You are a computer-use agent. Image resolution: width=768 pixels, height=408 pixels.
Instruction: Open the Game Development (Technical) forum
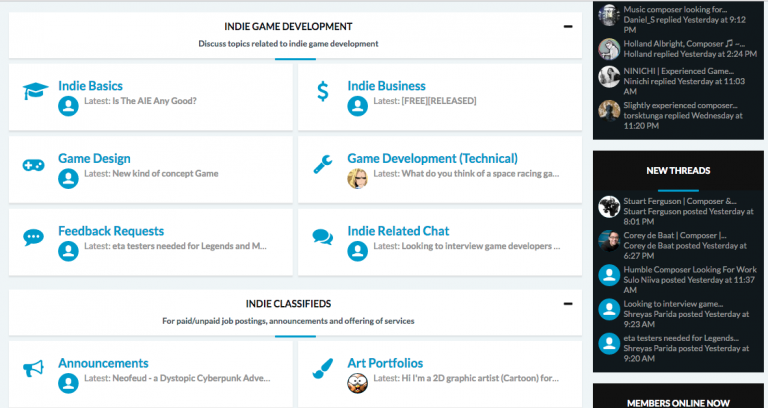(x=432, y=158)
